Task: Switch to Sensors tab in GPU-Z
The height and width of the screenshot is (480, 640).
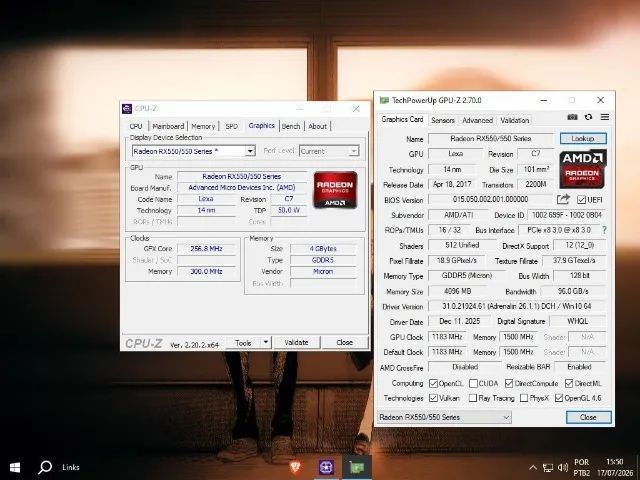Action: (x=443, y=120)
